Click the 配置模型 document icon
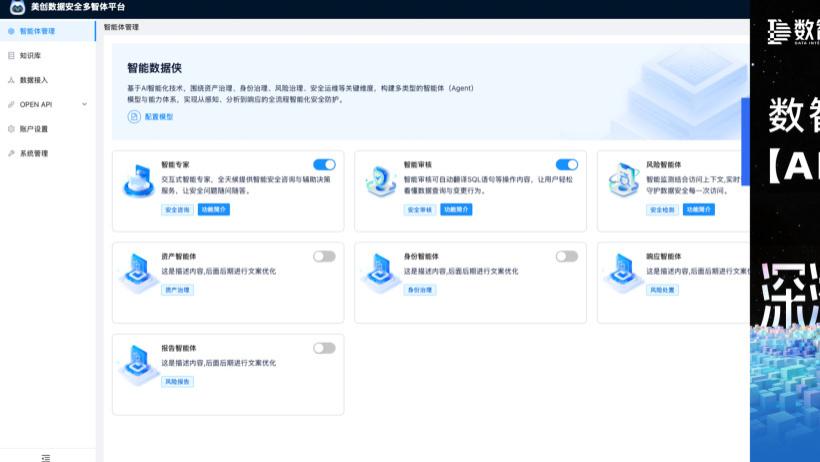Image resolution: width=820 pixels, height=462 pixels. (134, 117)
